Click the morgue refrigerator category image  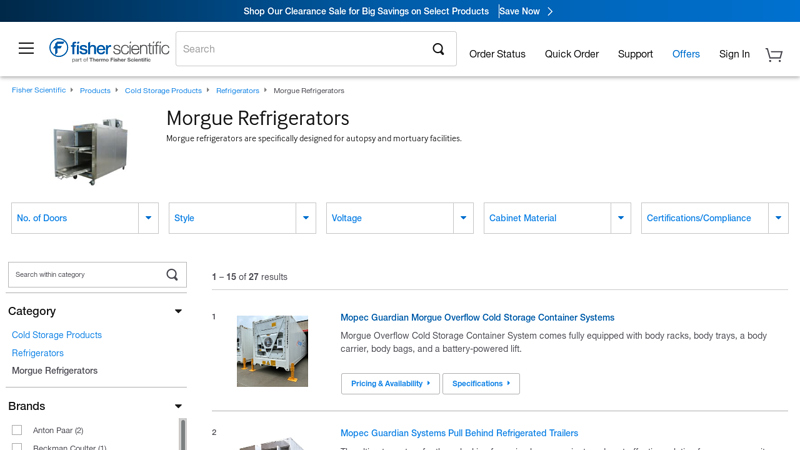pos(91,152)
